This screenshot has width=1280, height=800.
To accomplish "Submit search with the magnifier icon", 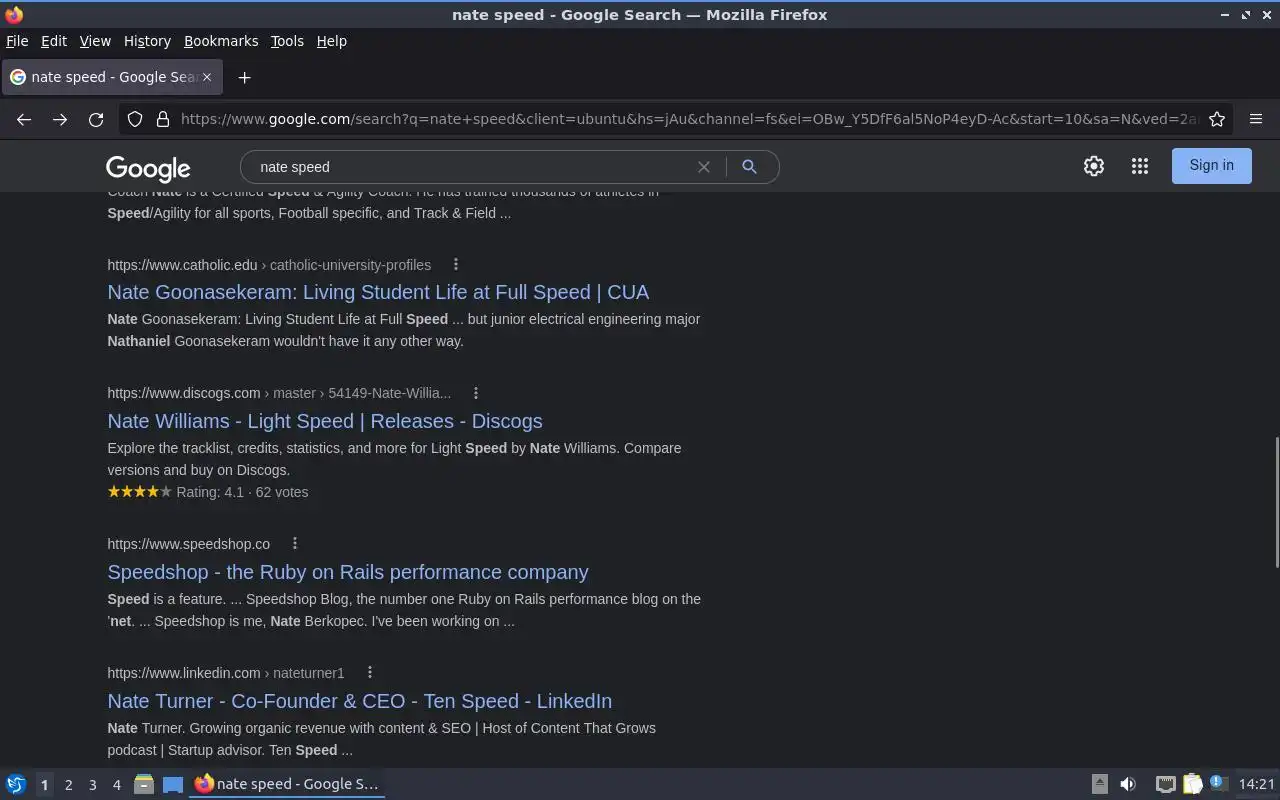I will [749, 167].
